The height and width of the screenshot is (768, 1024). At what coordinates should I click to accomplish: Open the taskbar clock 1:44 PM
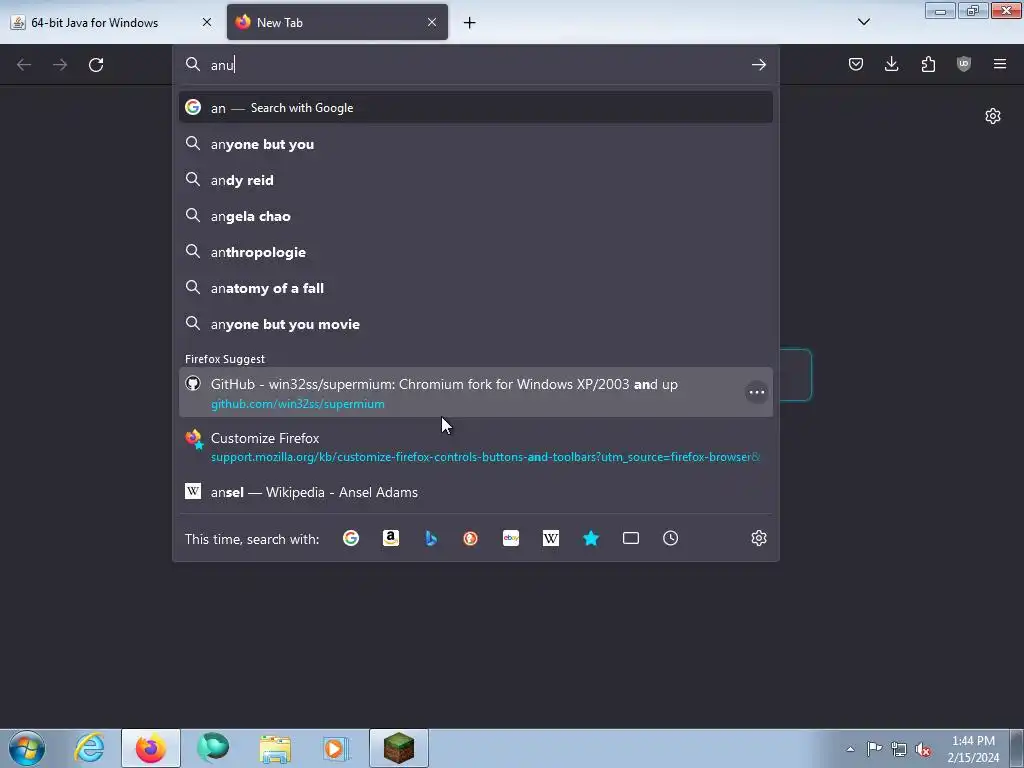click(x=973, y=749)
